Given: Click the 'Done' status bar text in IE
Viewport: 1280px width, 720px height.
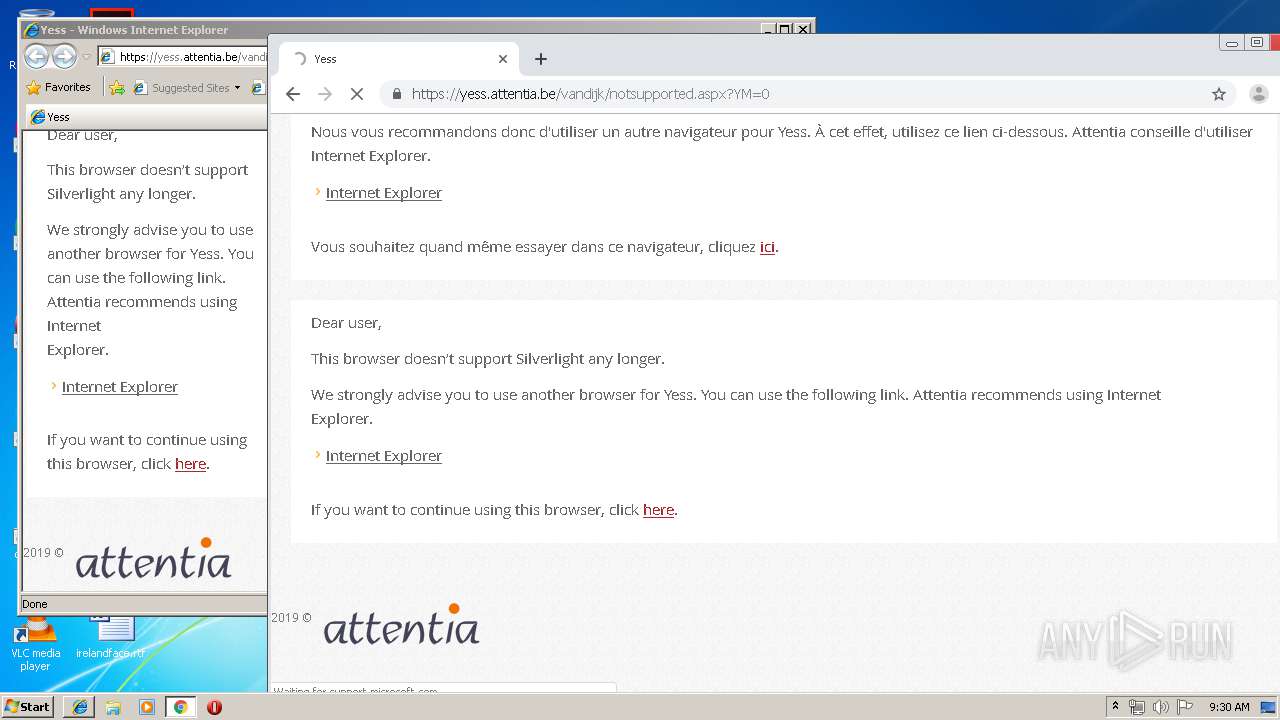Looking at the screenshot, I should 35,604.
